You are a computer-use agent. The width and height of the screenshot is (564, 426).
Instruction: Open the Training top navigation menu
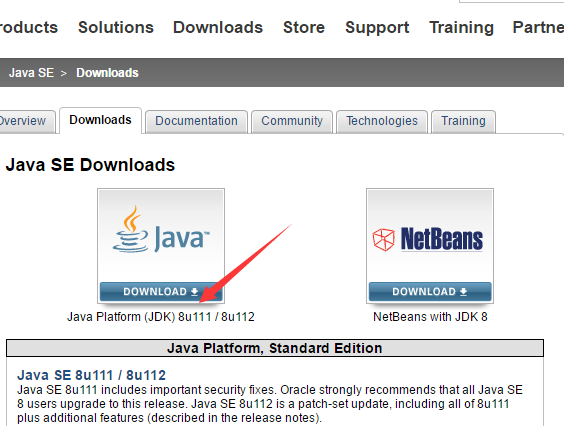[x=461, y=27]
